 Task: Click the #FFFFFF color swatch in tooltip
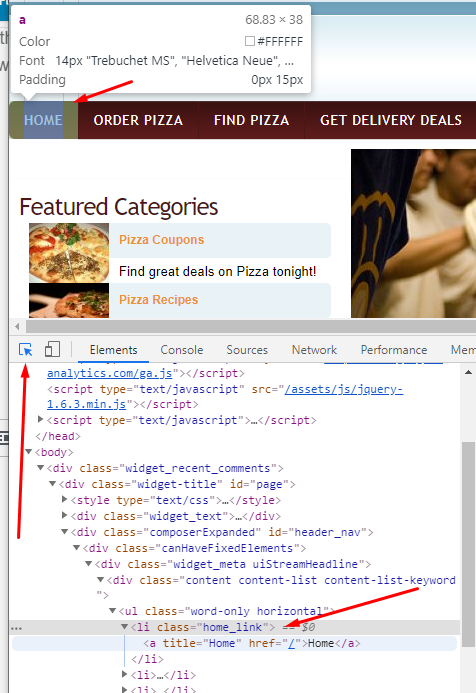tap(250, 41)
